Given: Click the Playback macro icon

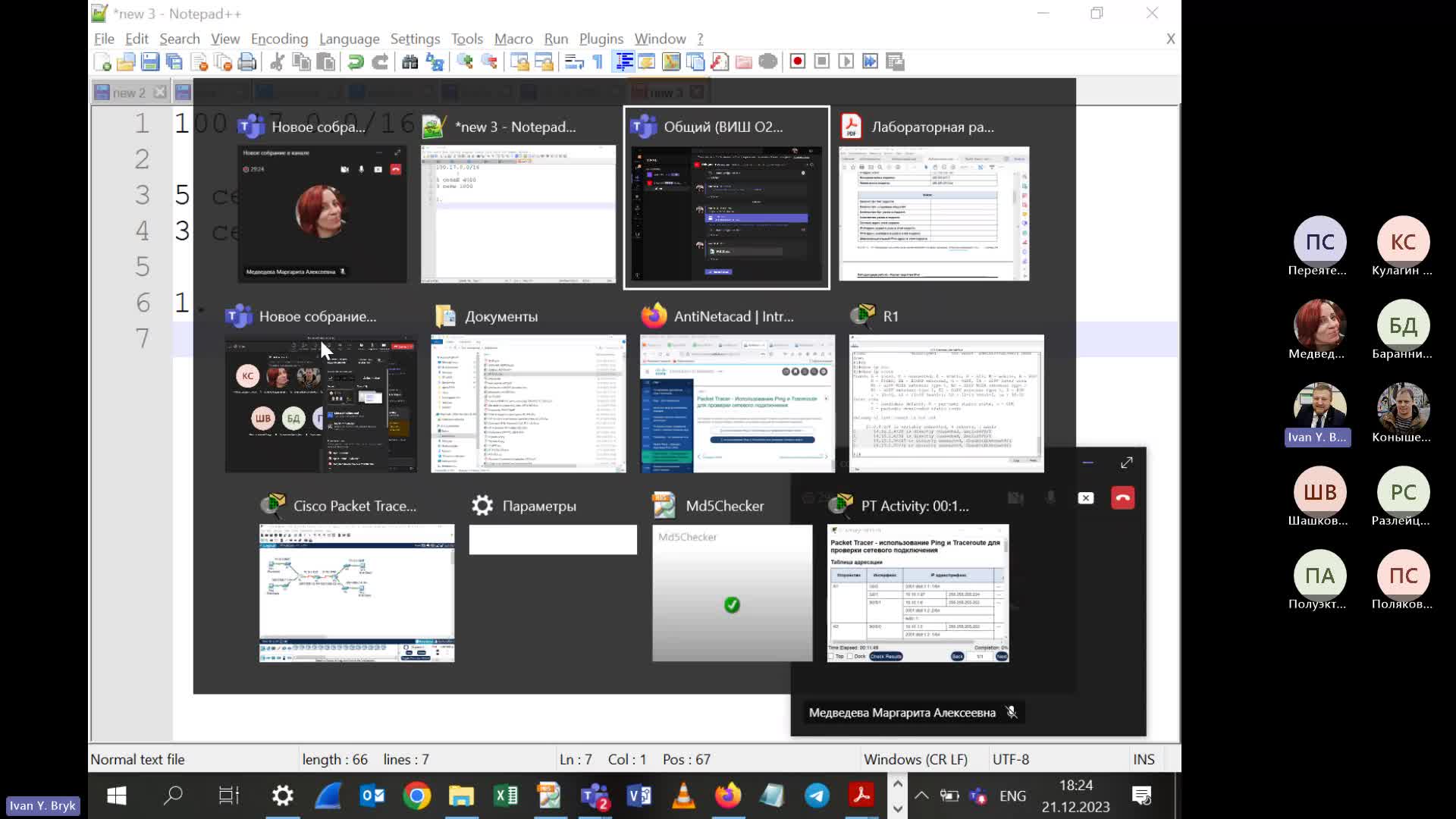Looking at the screenshot, I should [846, 62].
